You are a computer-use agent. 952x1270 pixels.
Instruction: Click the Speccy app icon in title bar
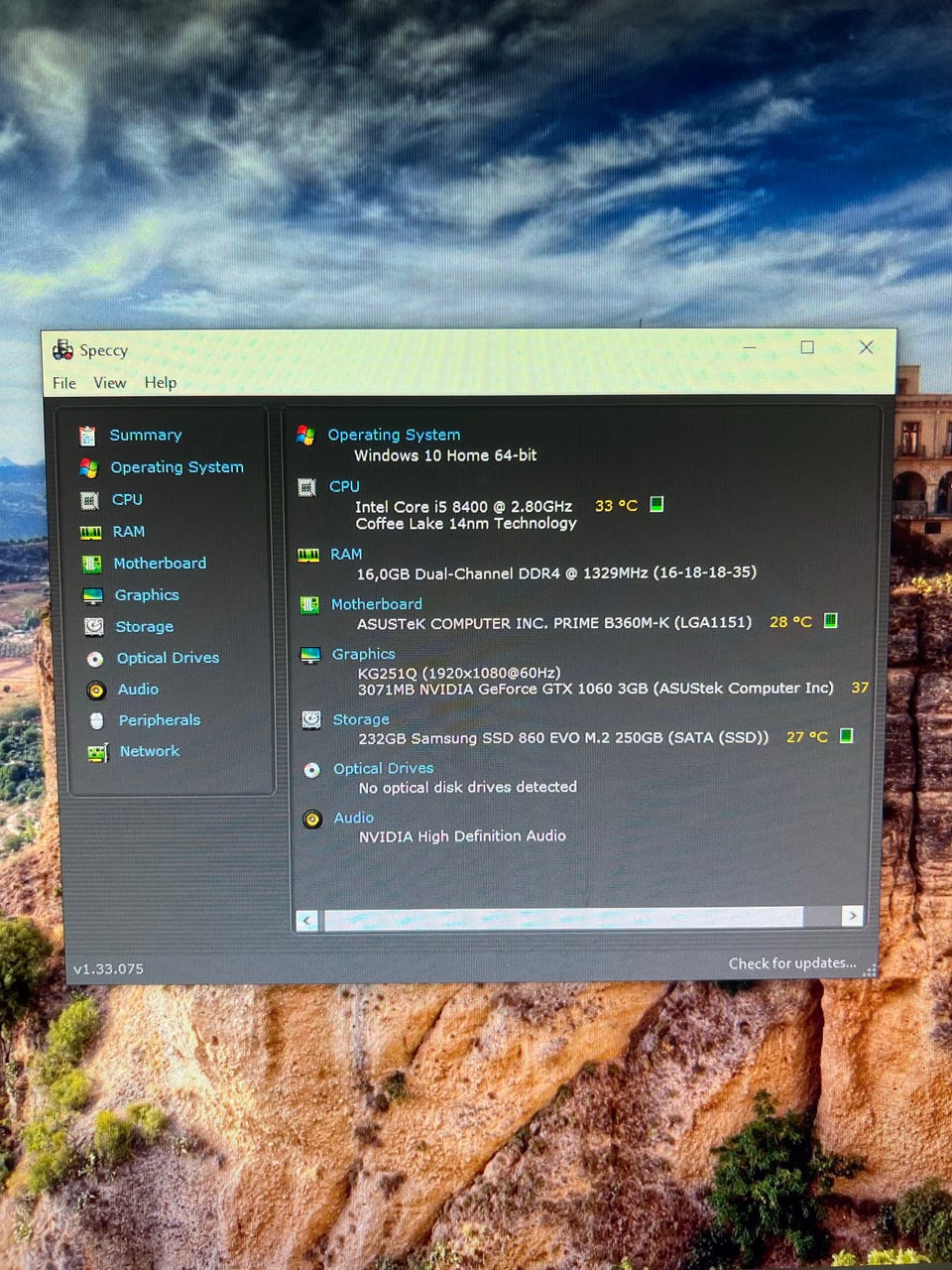(x=62, y=349)
